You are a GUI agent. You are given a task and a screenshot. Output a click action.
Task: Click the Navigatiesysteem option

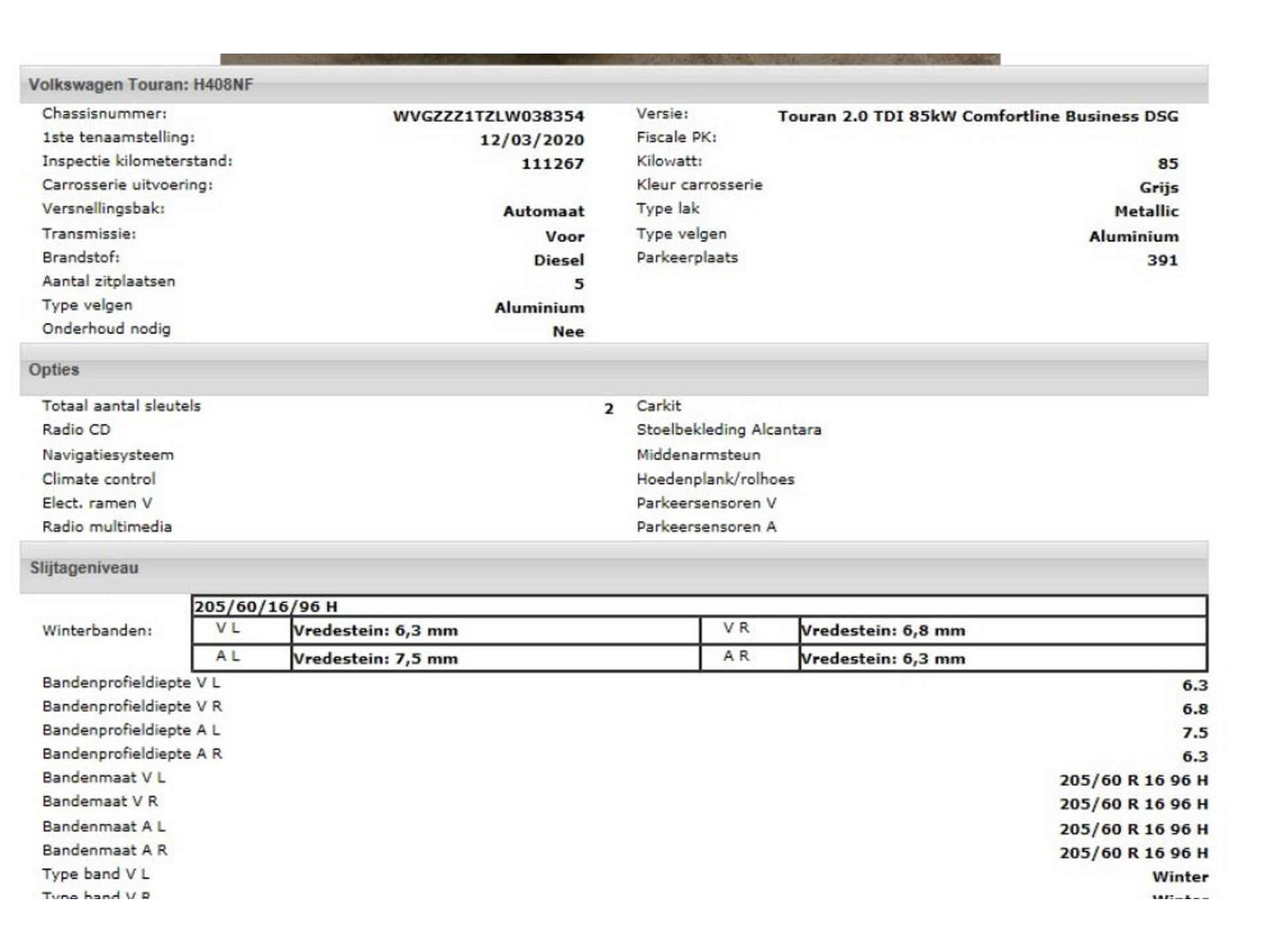click(x=108, y=455)
